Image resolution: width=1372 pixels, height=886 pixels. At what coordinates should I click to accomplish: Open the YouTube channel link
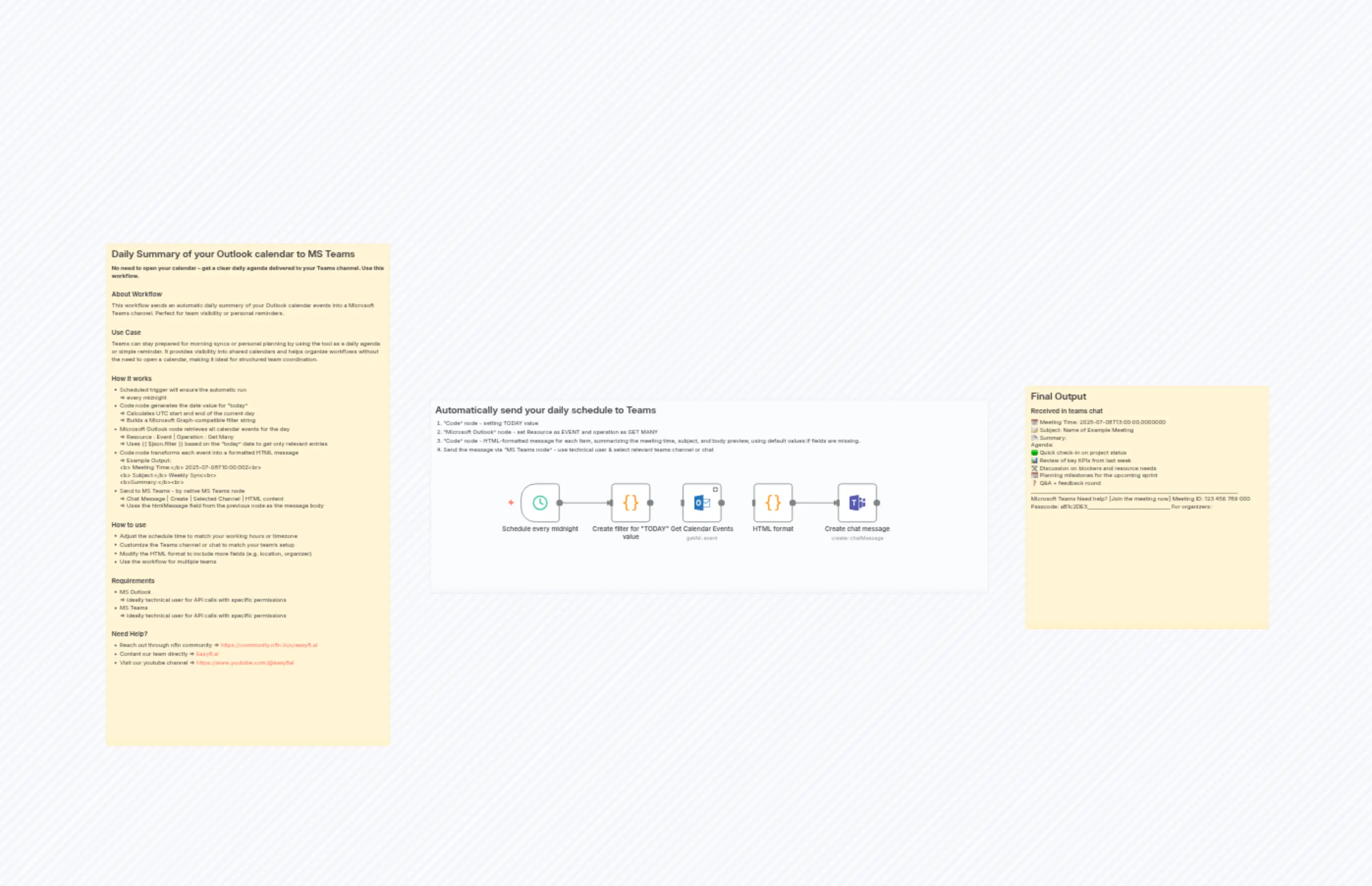[245, 663]
